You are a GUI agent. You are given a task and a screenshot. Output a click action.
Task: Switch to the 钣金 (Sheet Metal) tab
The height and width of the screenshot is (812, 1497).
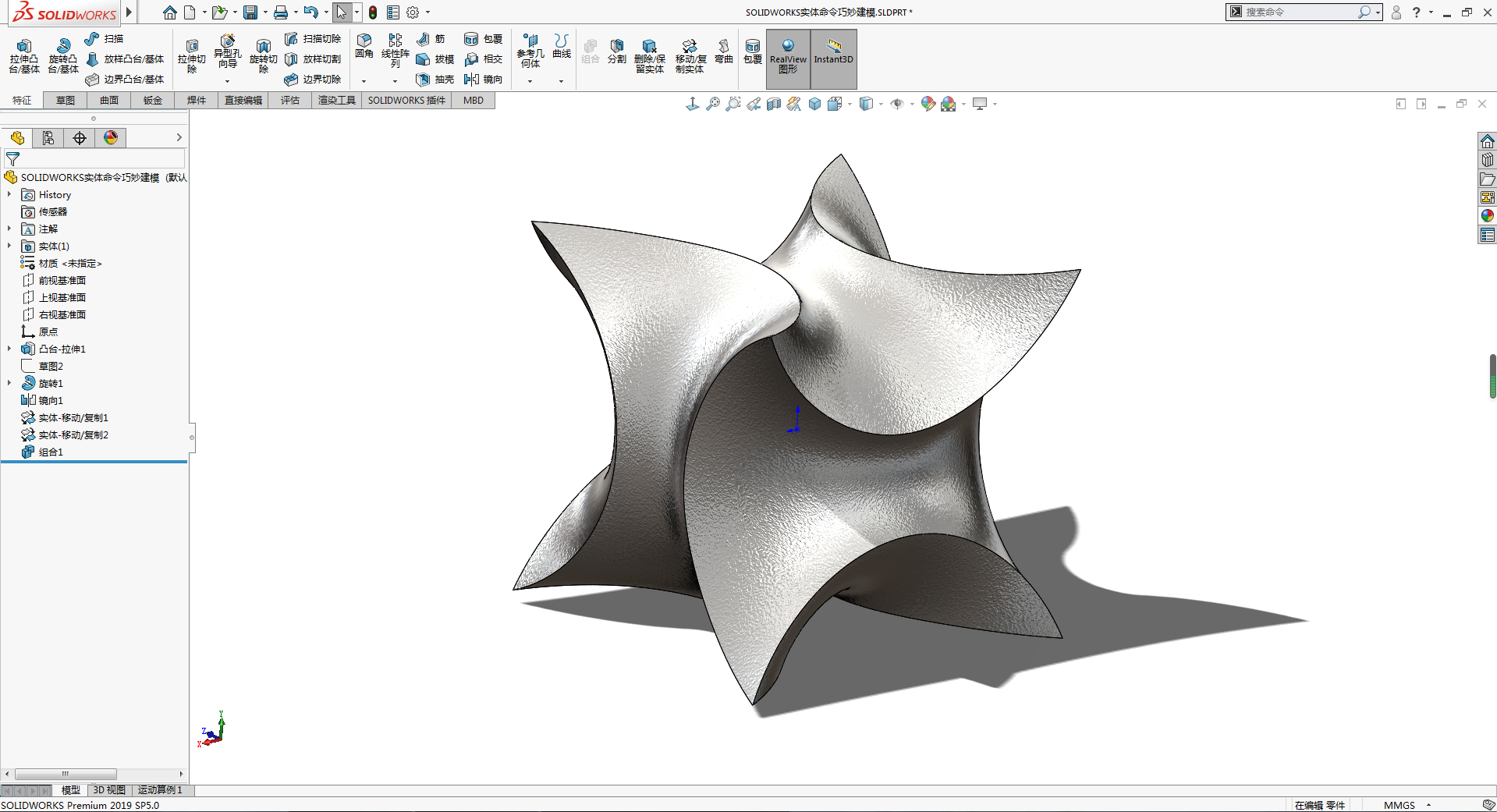tap(153, 101)
